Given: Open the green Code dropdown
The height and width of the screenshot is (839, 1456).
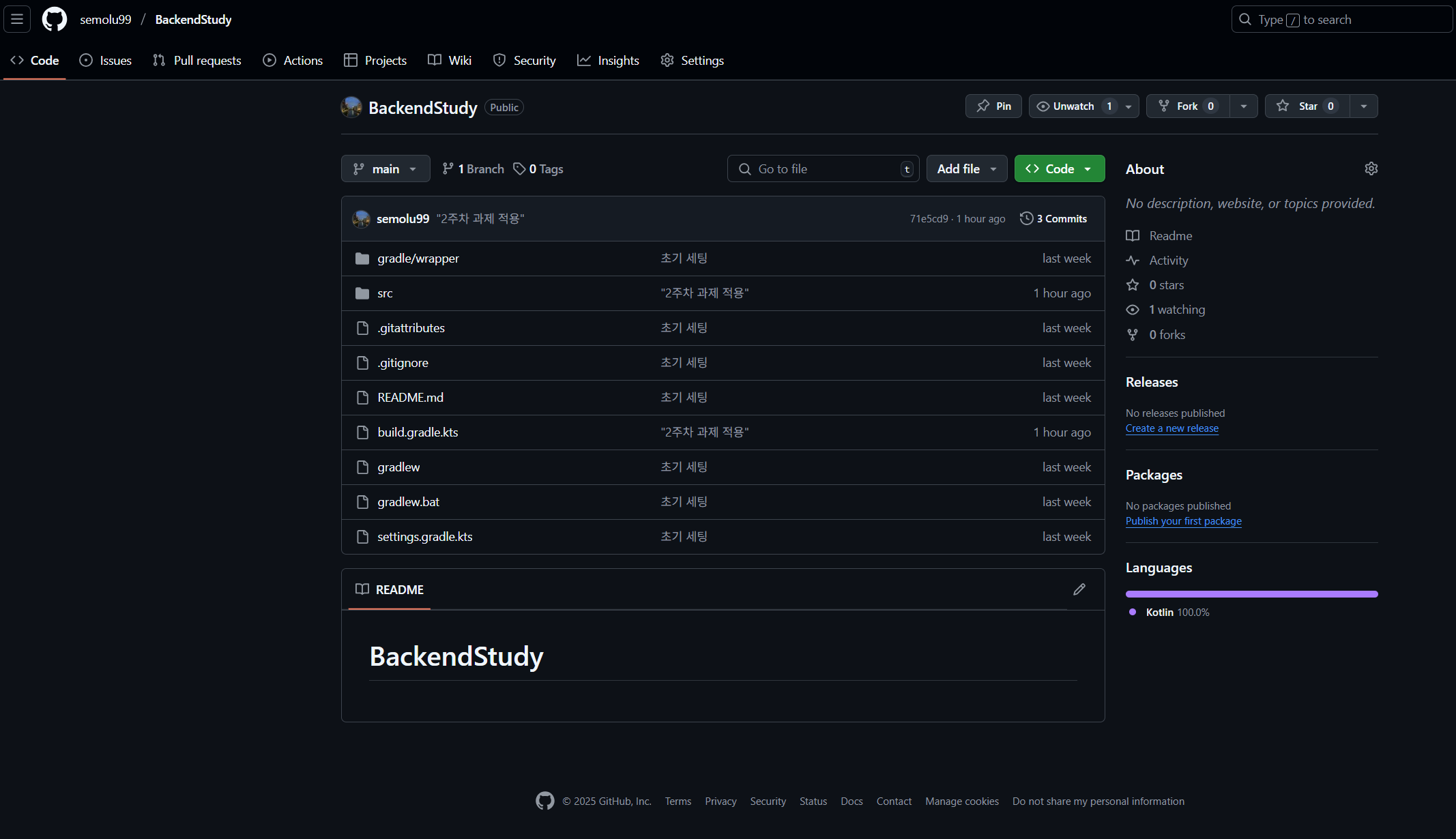Looking at the screenshot, I should click(1060, 168).
